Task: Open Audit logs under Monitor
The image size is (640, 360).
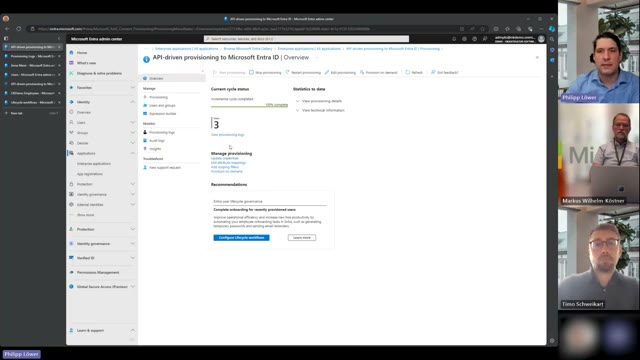Action: pos(157,140)
